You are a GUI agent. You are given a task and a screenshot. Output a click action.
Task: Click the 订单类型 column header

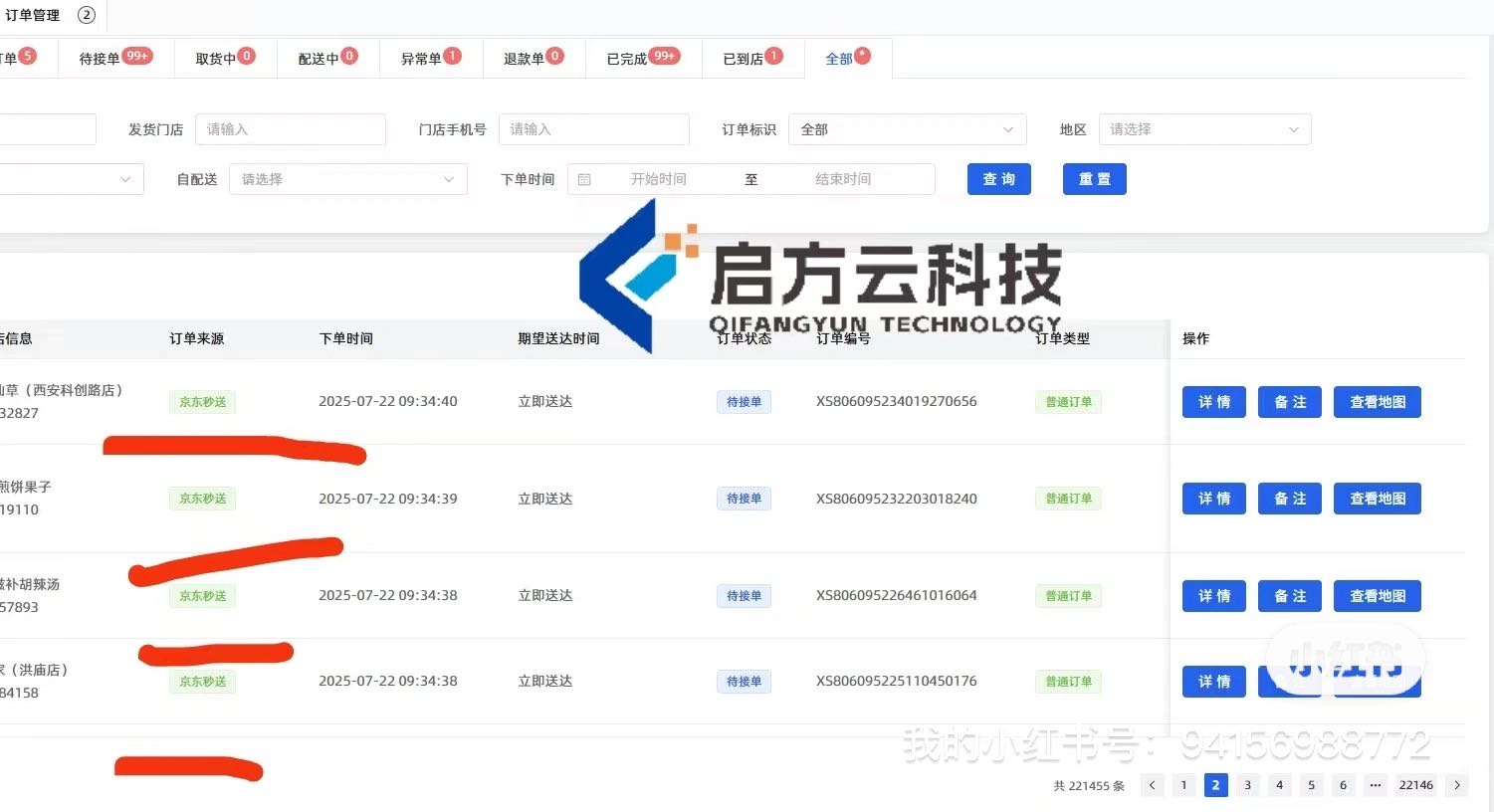[x=1062, y=338]
